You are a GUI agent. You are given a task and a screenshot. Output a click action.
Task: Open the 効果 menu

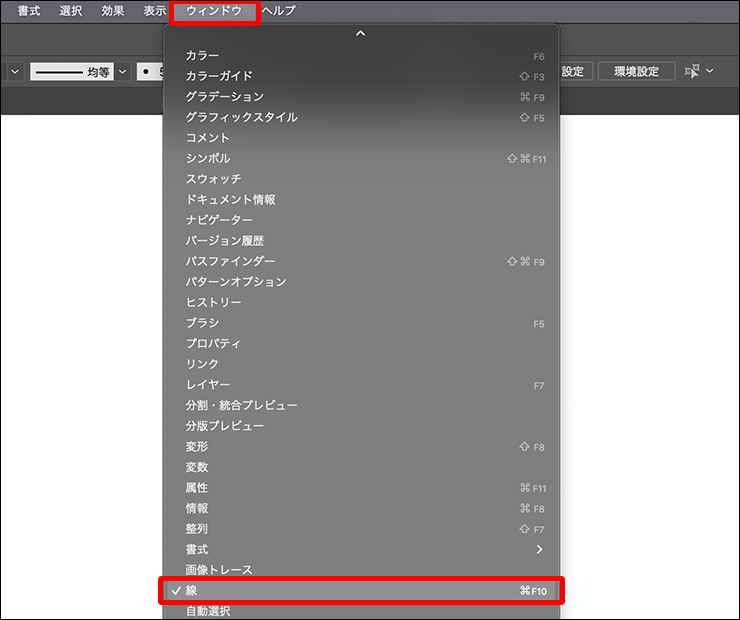113,11
